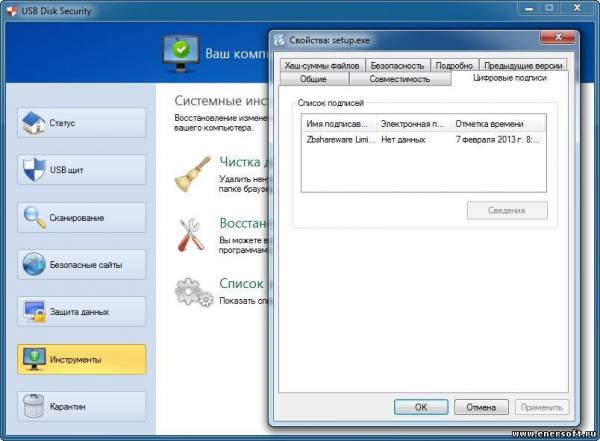
Task: Click Электронная почта column header
Action: click(413, 124)
